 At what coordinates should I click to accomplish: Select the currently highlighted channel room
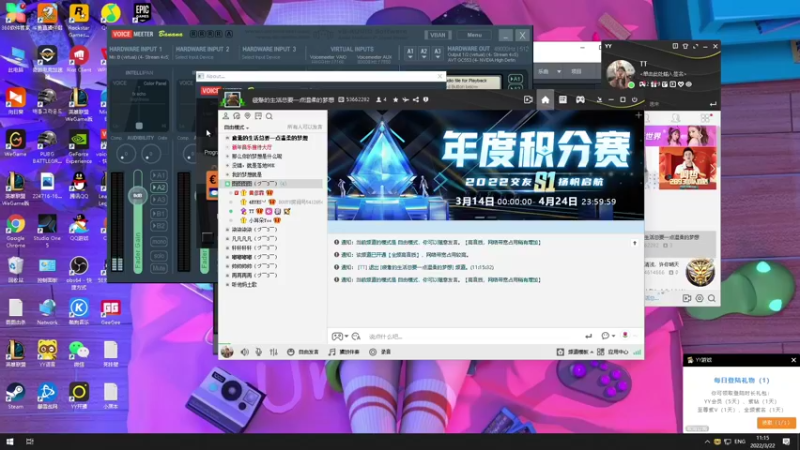tap(272, 184)
